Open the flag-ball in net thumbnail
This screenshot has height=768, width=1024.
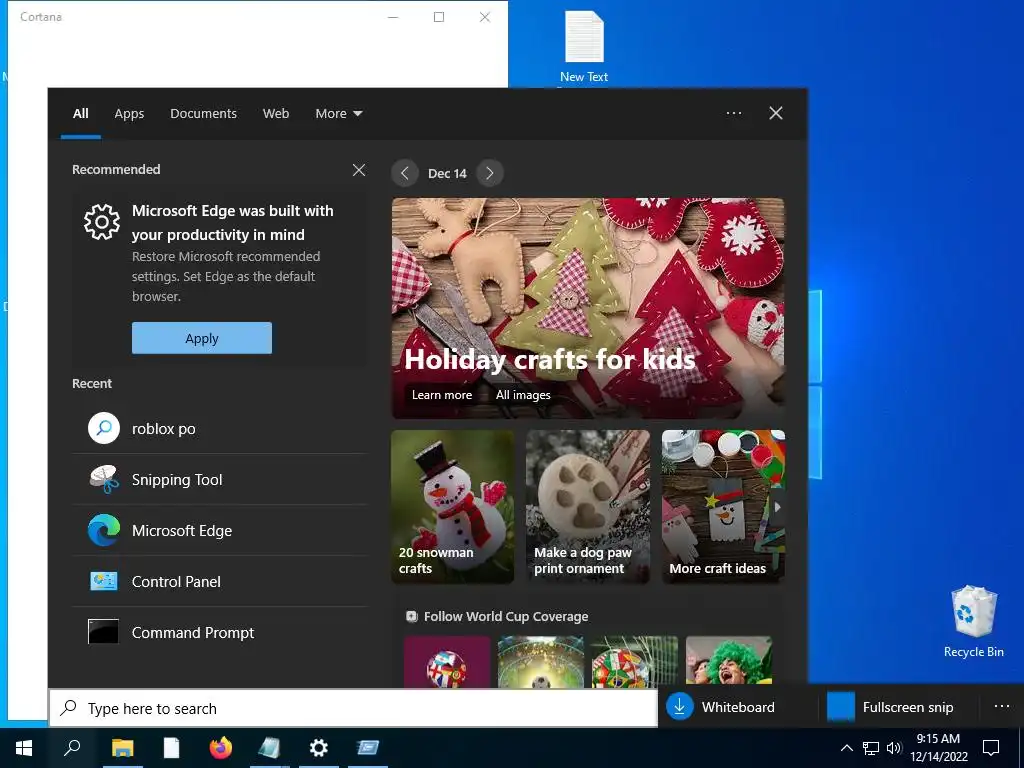[635, 662]
